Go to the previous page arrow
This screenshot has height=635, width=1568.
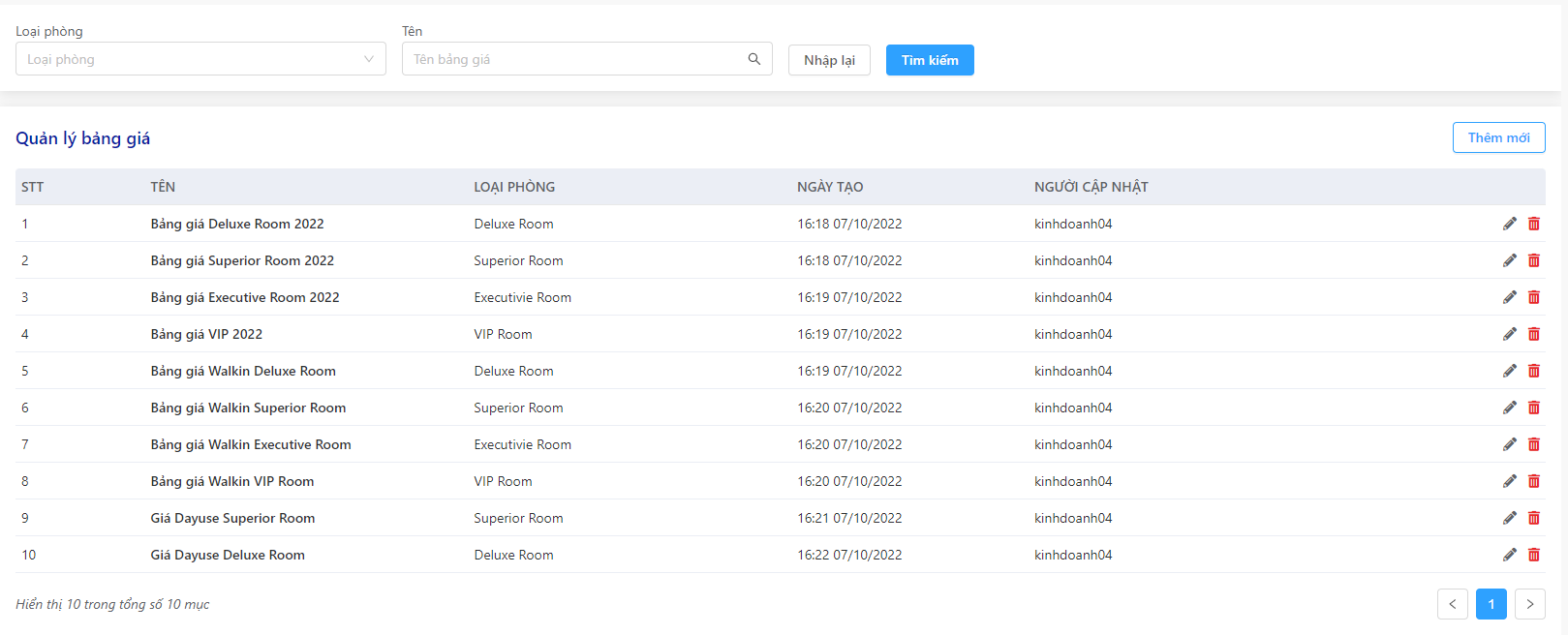point(1452,604)
